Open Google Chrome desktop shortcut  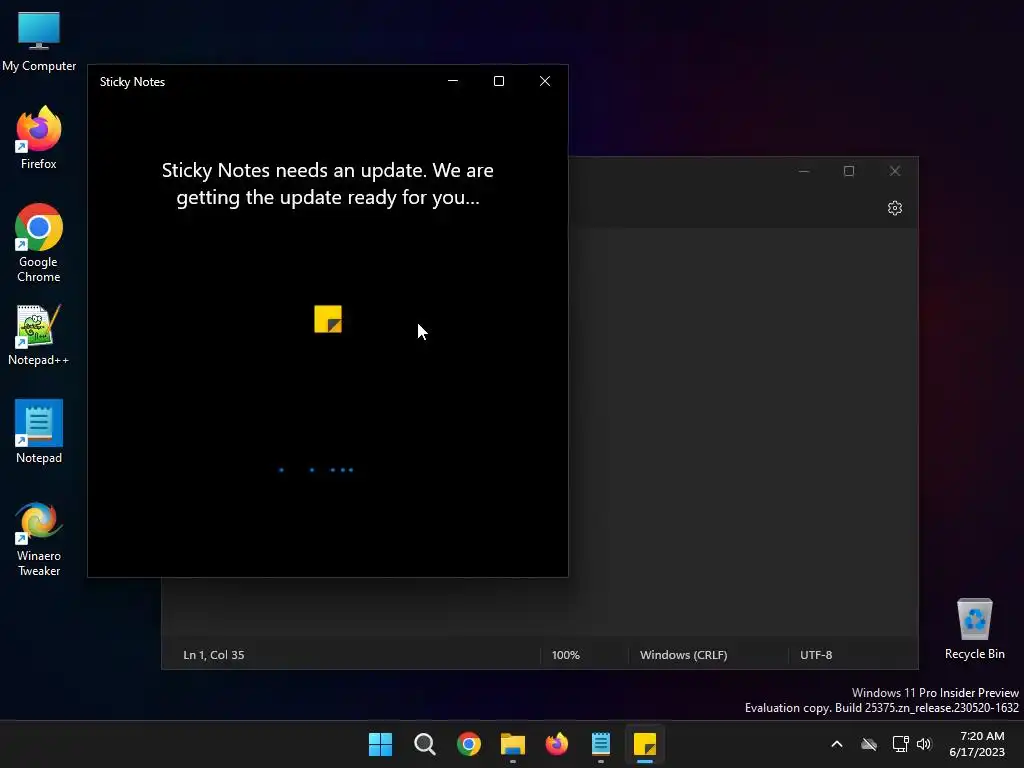coord(39,243)
